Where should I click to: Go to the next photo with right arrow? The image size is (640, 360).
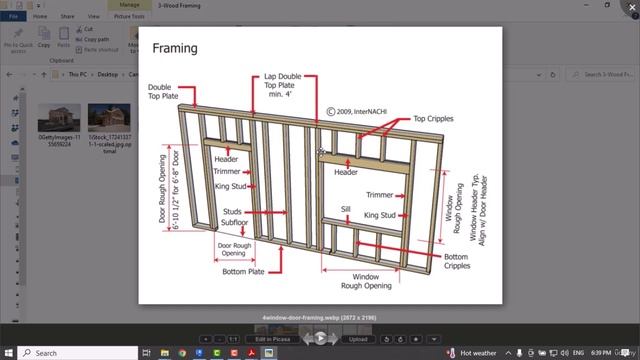coord(333,339)
